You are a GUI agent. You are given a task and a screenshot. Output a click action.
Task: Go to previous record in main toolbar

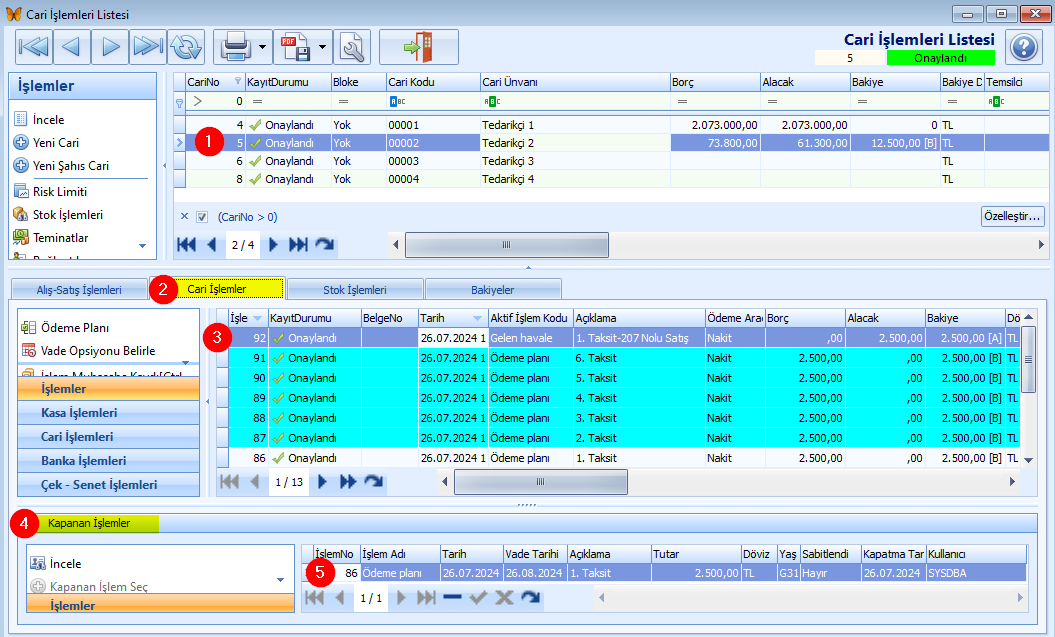click(71, 47)
